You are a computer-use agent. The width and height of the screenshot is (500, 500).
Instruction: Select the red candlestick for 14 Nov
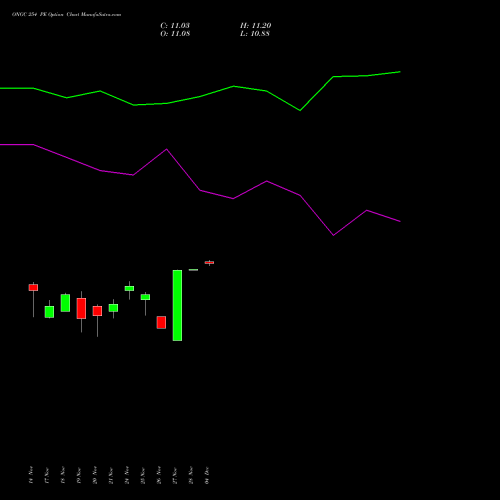[33, 287]
